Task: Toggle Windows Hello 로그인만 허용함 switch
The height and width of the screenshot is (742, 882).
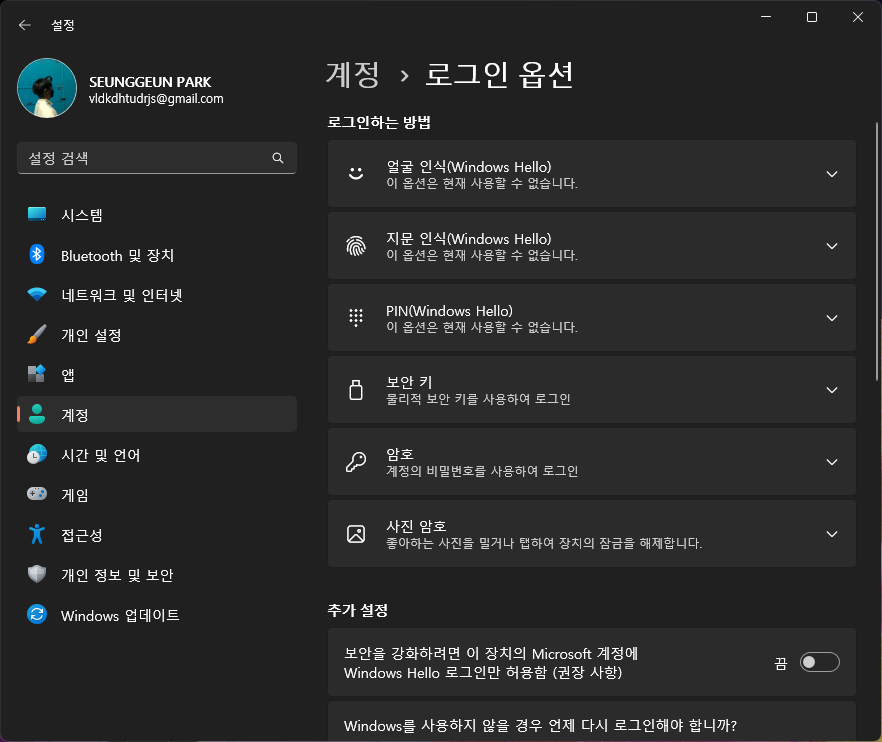Action: [820, 662]
